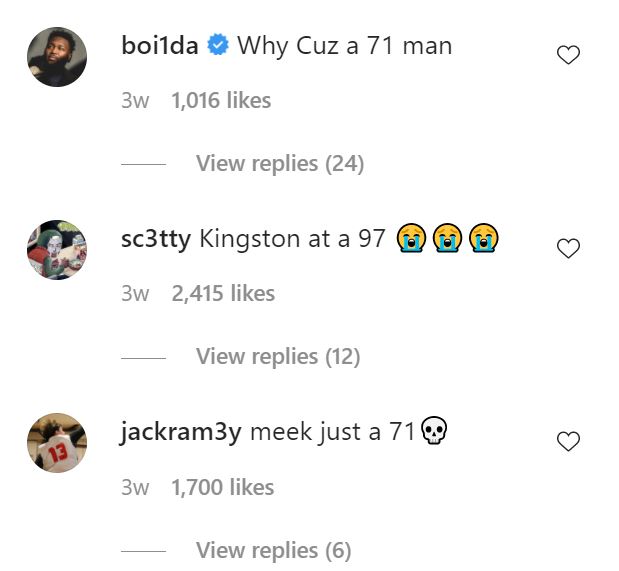Show who gave 2,415 likes
Image resolution: width=619 pixels, height=571 pixels.
coord(223,293)
